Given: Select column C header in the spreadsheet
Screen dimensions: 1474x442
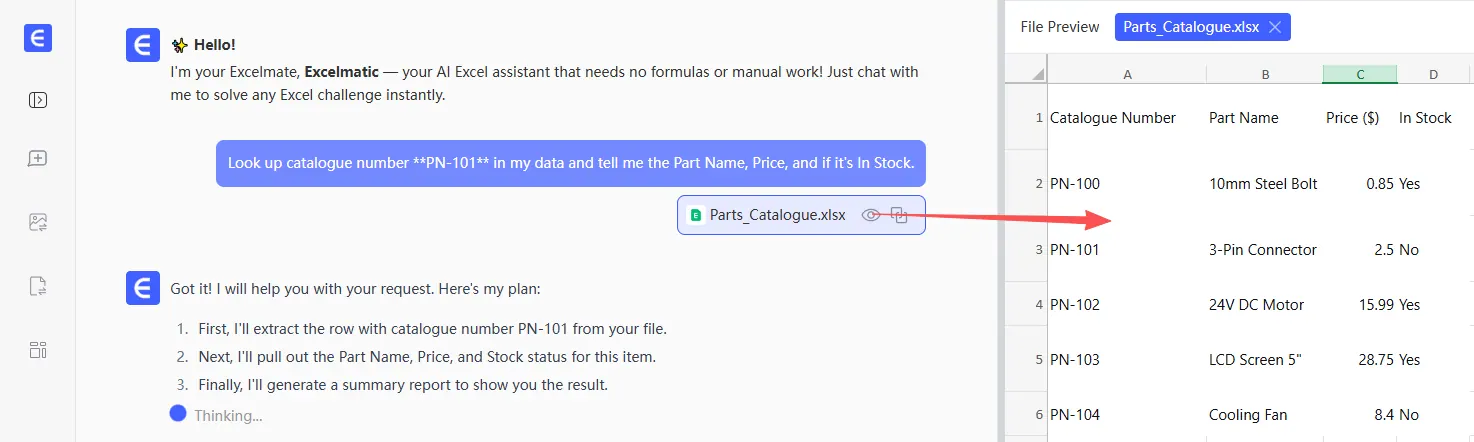Looking at the screenshot, I should click(x=1360, y=74).
